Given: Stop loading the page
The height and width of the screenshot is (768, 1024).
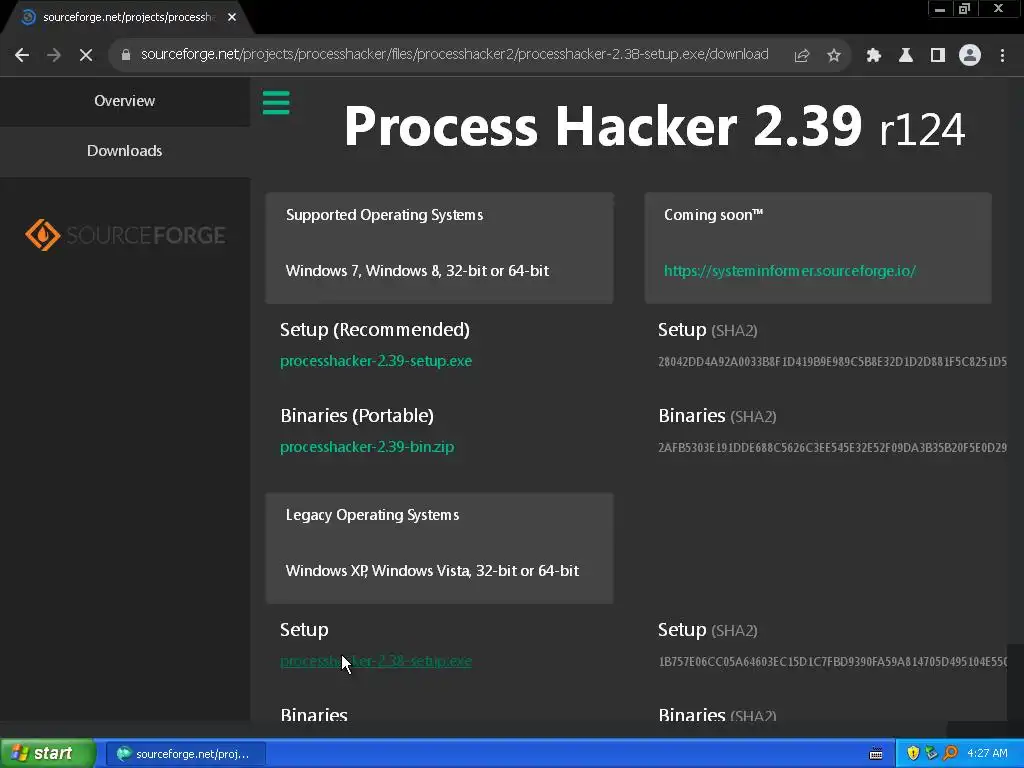Looking at the screenshot, I should pos(86,56).
